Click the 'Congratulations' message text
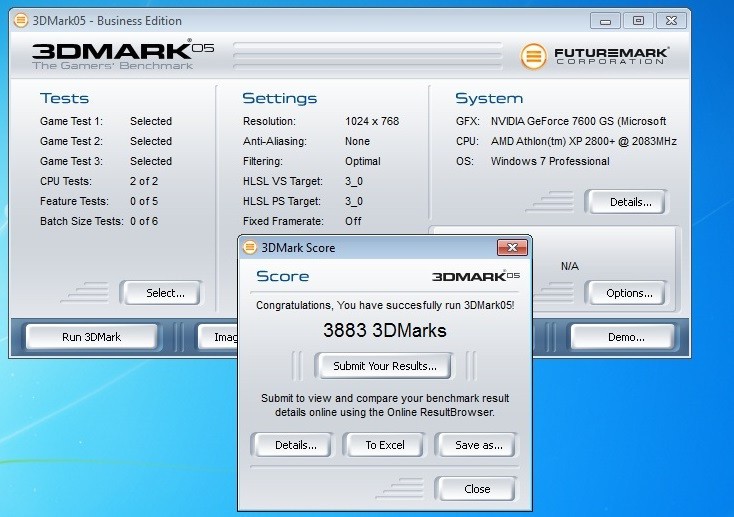This screenshot has height=517, width=734. tap(385, 305)
